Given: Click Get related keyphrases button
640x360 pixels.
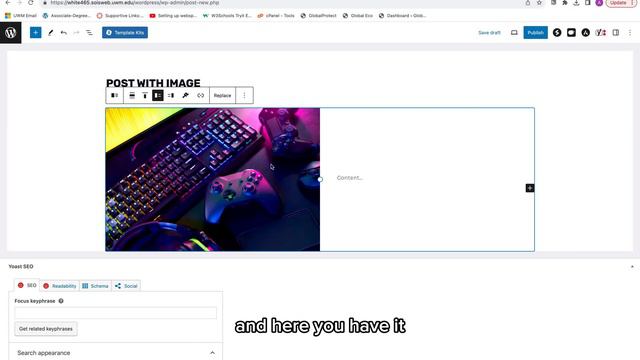Looking at the screenshot, I should tap(46, 329).
